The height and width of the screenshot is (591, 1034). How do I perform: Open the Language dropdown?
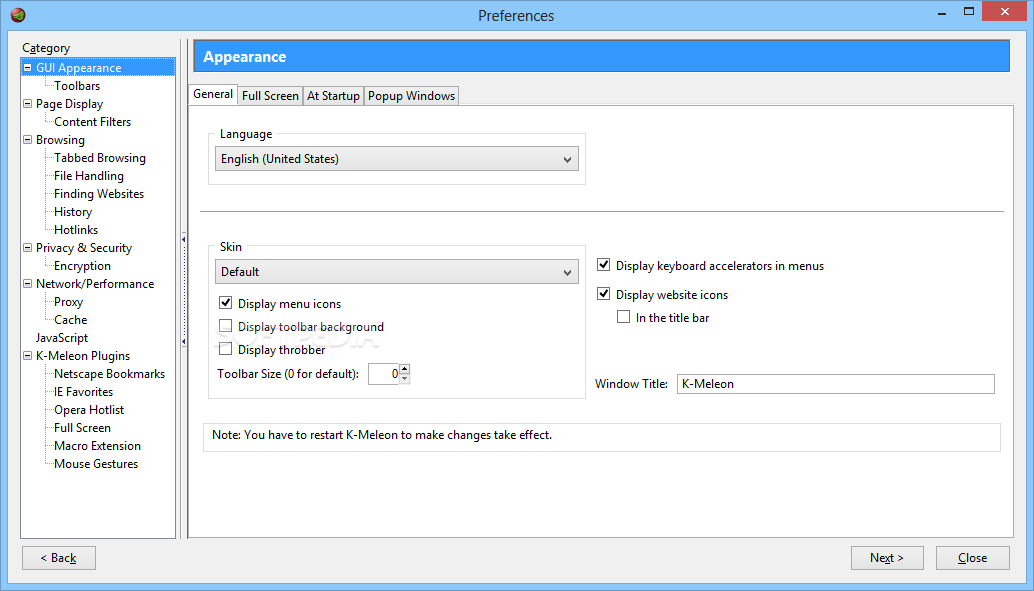[396, 159]
